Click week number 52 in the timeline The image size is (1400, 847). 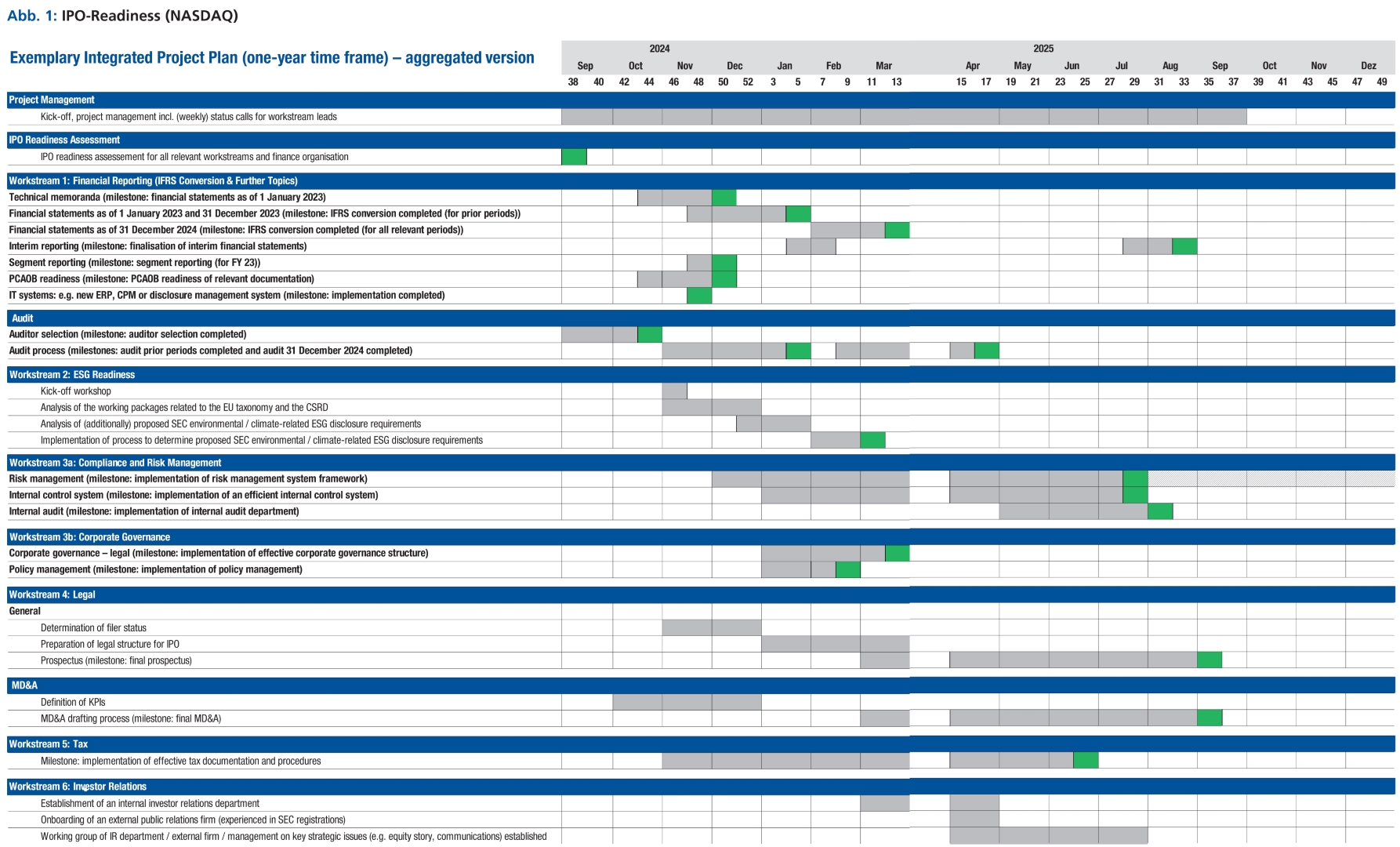748,82
